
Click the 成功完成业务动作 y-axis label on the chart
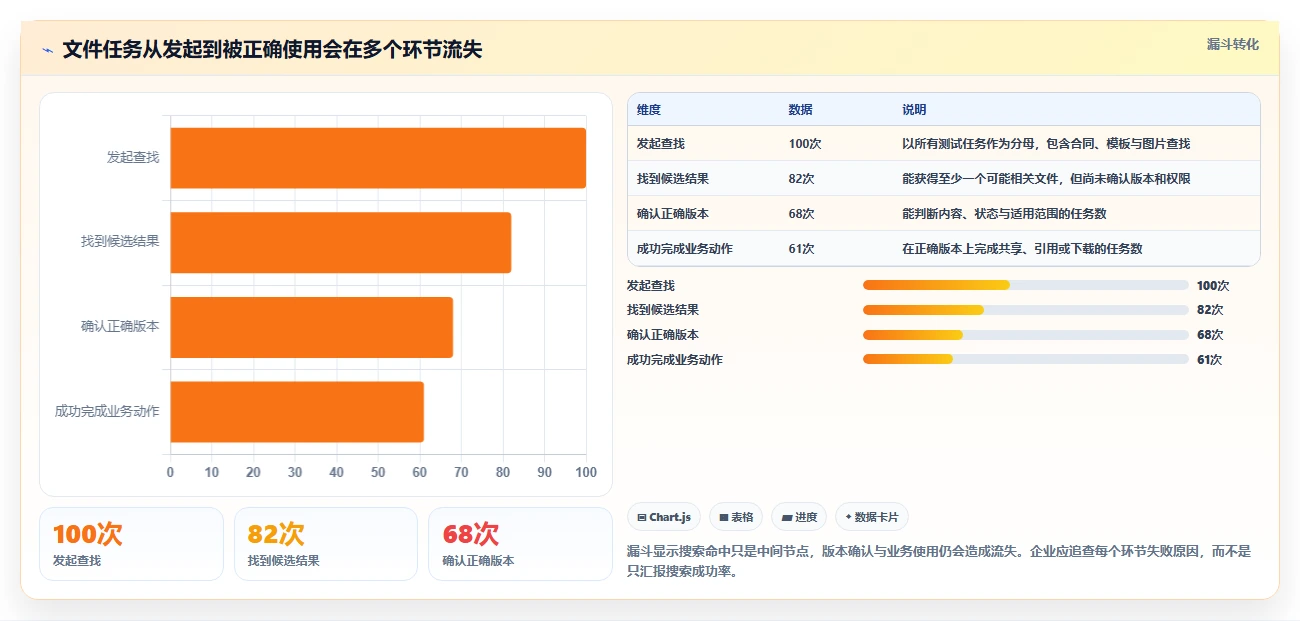coord(107,411)
